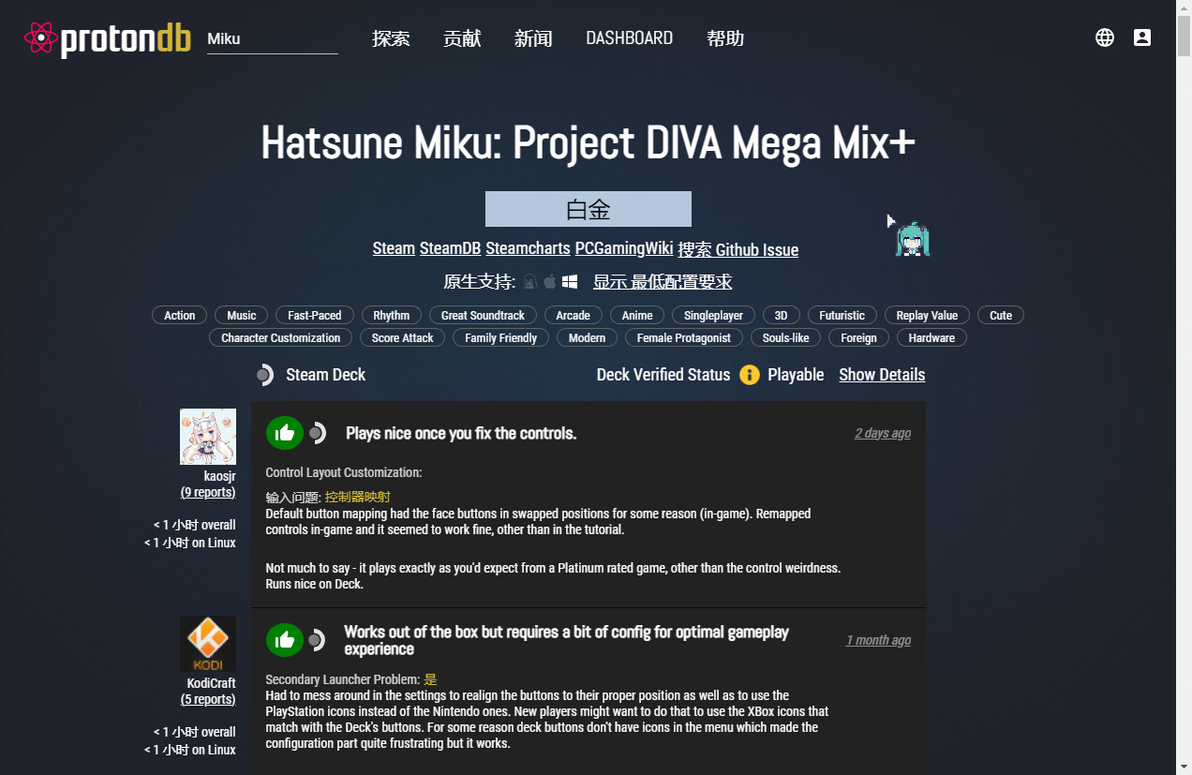
Task: Open KodiCraft's 5 reports link
Action: (x=208, y=700)
